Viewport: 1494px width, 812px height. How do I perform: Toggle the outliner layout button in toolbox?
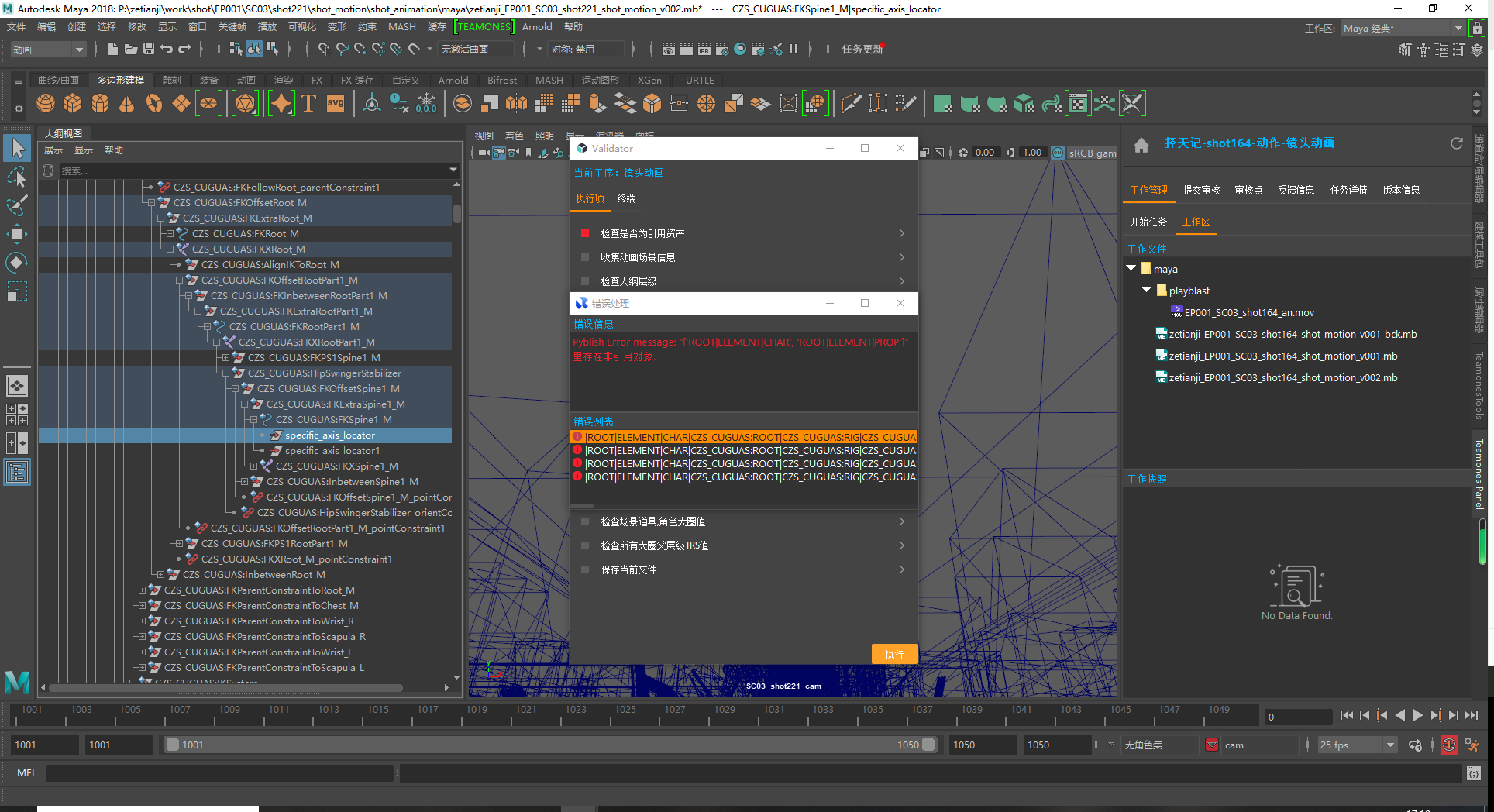(x=17, y=472)
